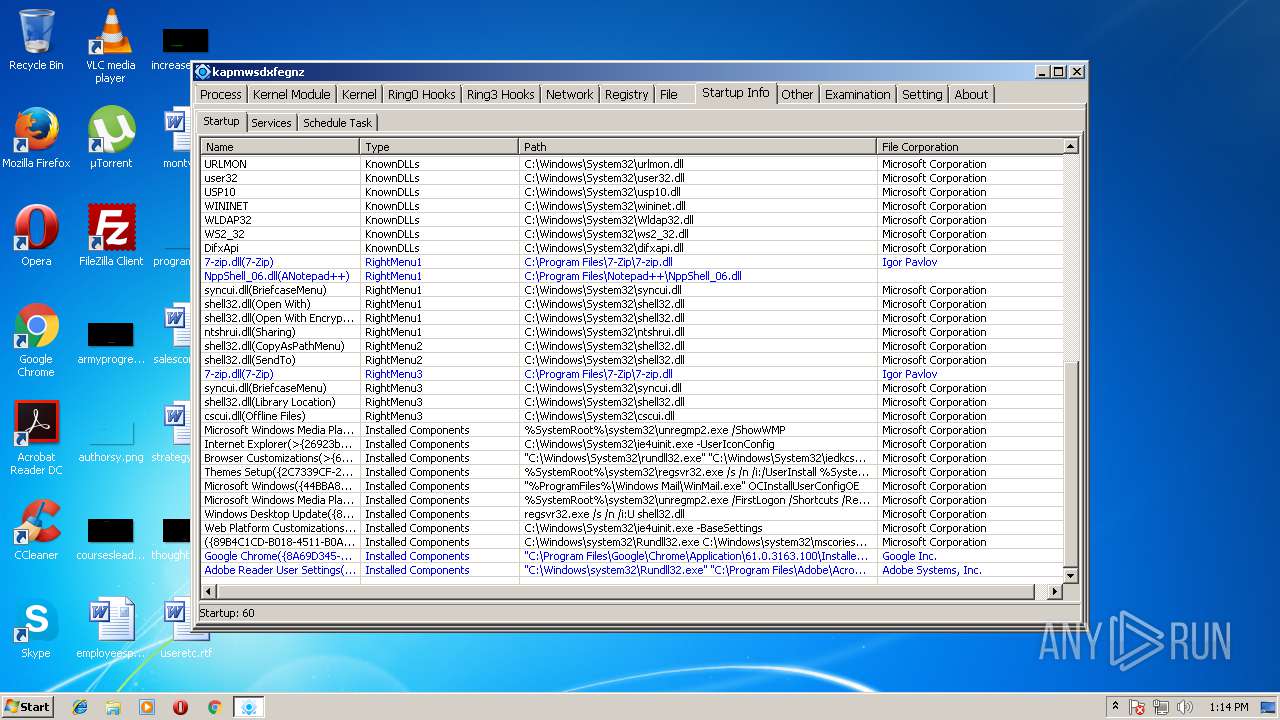Select the Schedule Task sub-tab
1280x720 pixels.
click(x=337, y=123)
